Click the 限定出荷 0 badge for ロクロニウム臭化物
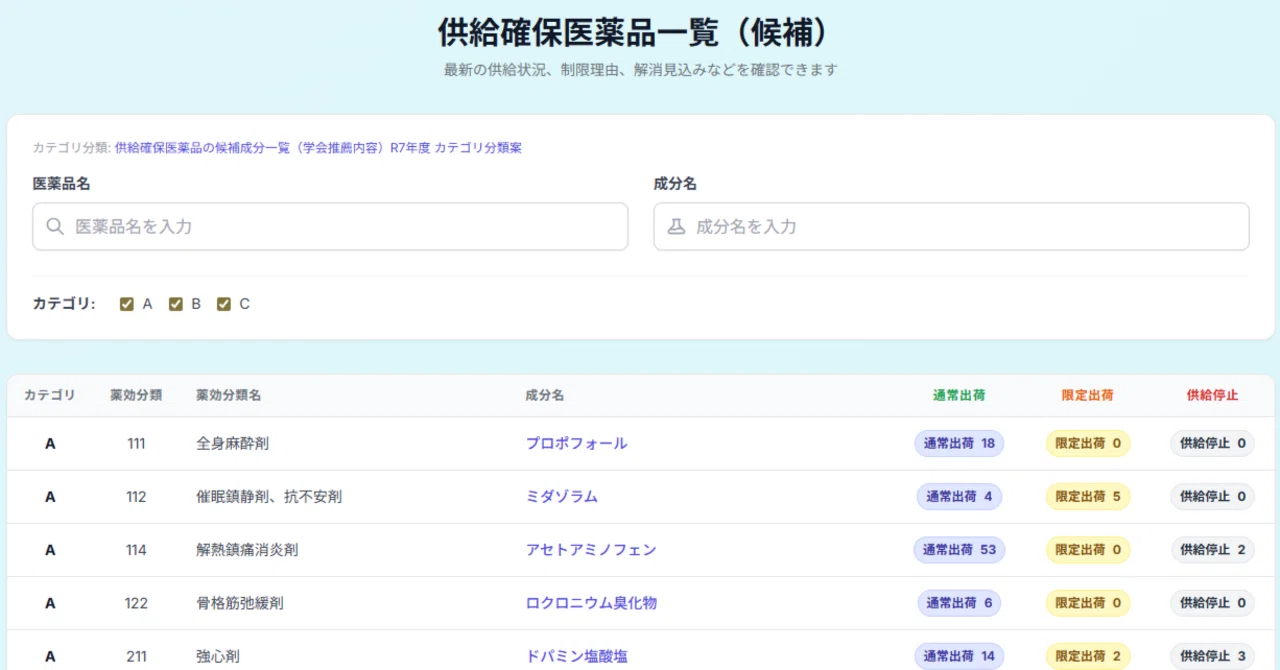 point(1088,603)
